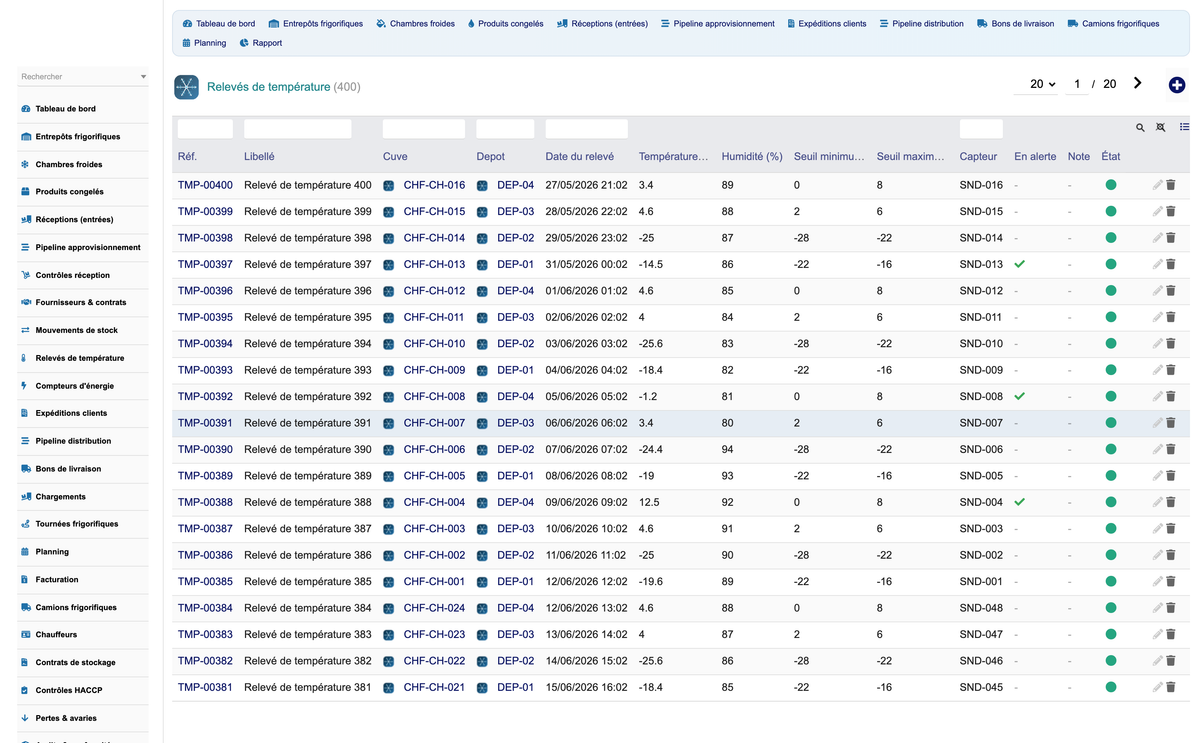Open Produits congelés top menu item

tap(505, 24)
